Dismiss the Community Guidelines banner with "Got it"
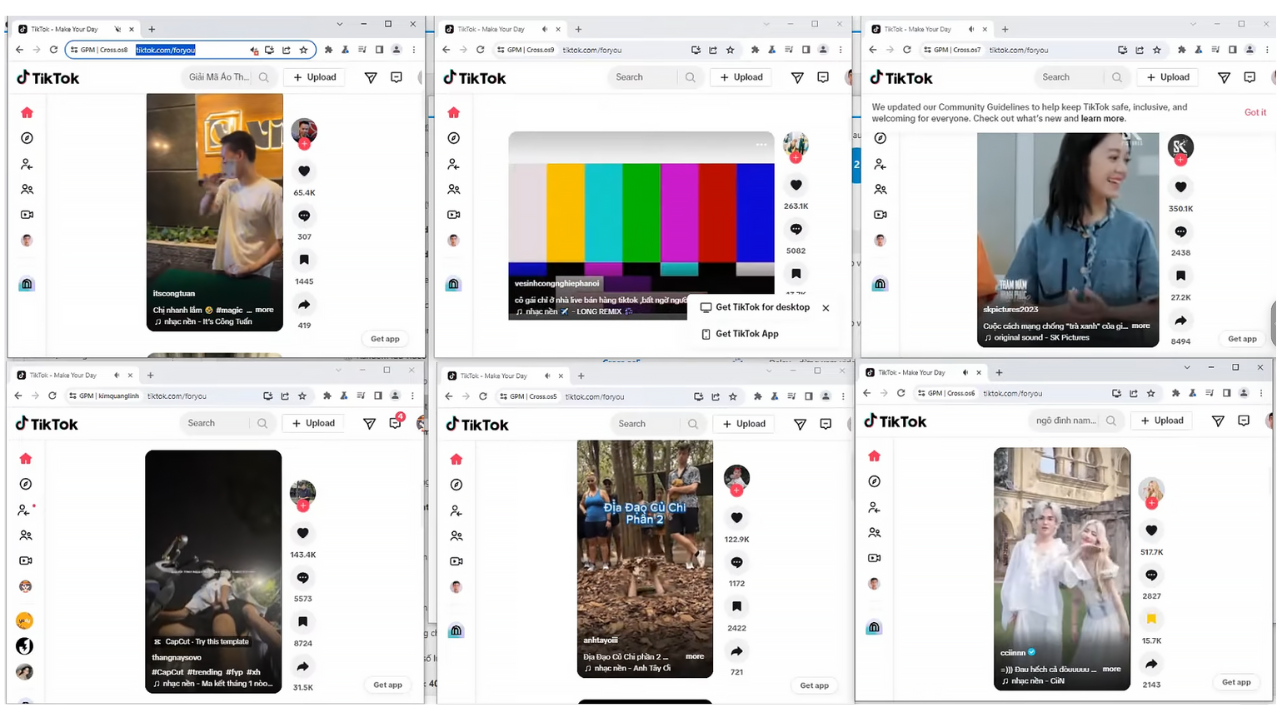This screenshot has width=1280, height=720. tap(1255, 112)
